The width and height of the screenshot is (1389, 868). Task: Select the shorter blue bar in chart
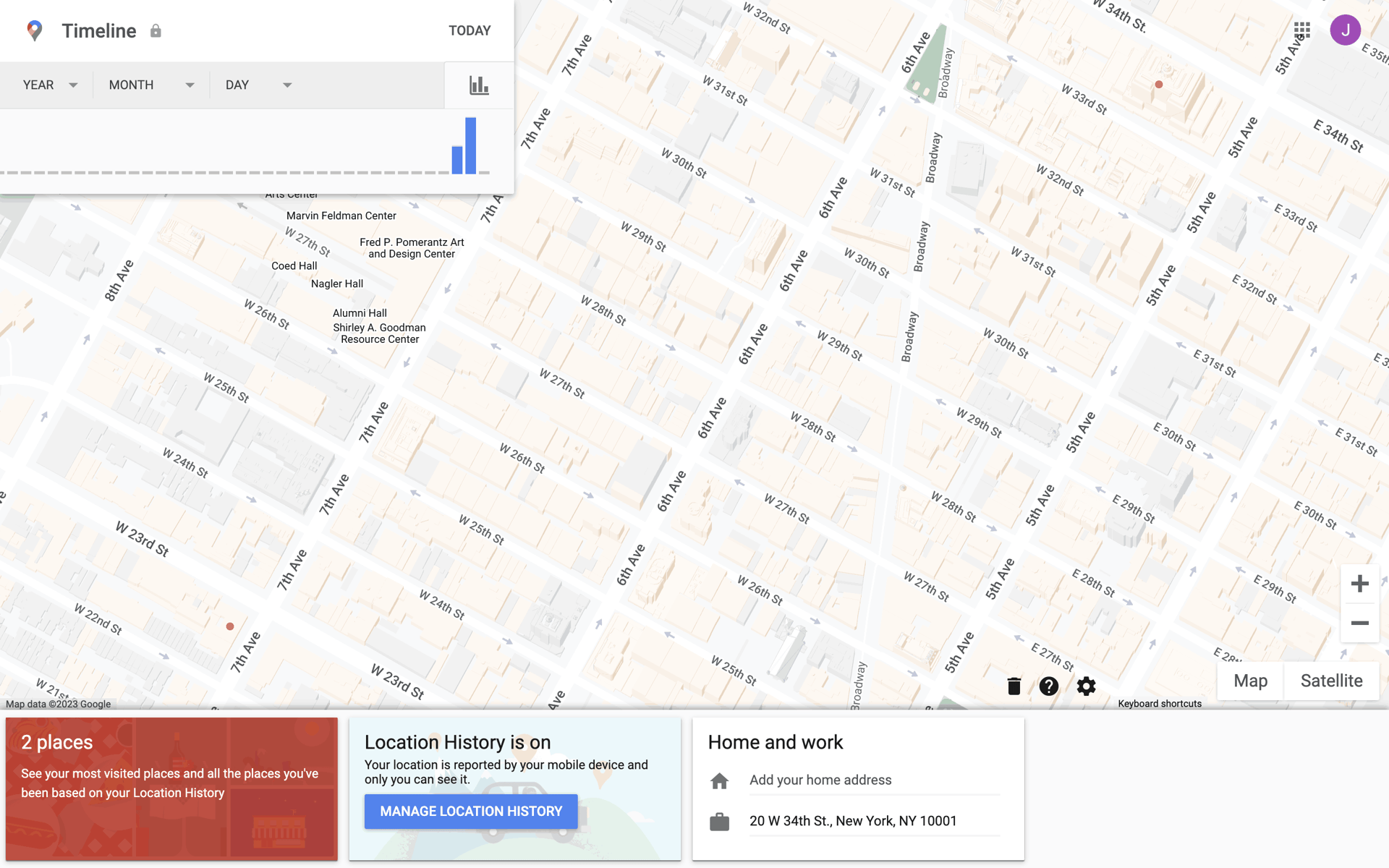[x=457, y=160]
